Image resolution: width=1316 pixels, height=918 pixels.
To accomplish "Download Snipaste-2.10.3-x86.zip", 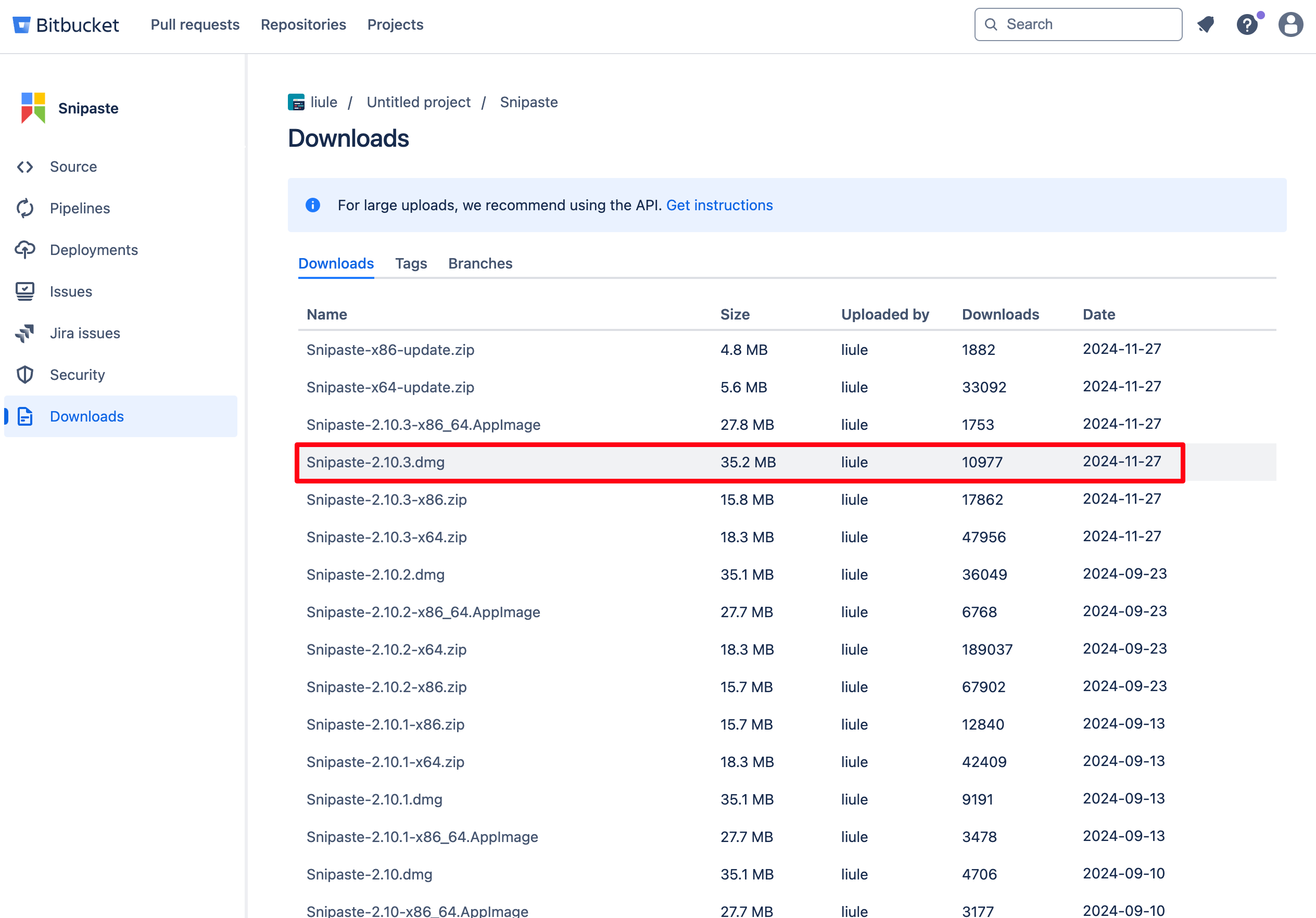I will (387, 500).
